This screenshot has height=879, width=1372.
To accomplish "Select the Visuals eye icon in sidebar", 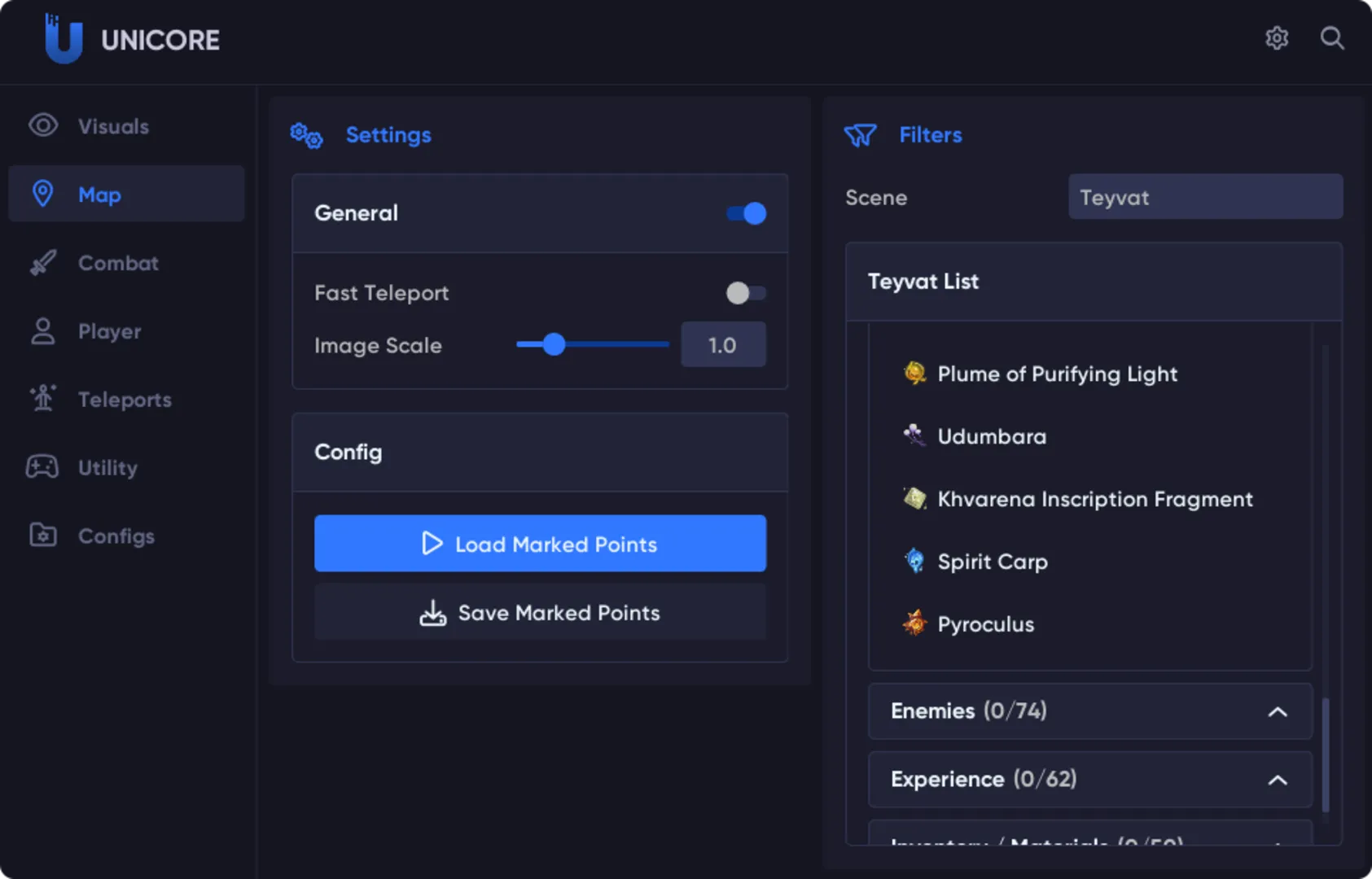I will click(x=42, y=125).
